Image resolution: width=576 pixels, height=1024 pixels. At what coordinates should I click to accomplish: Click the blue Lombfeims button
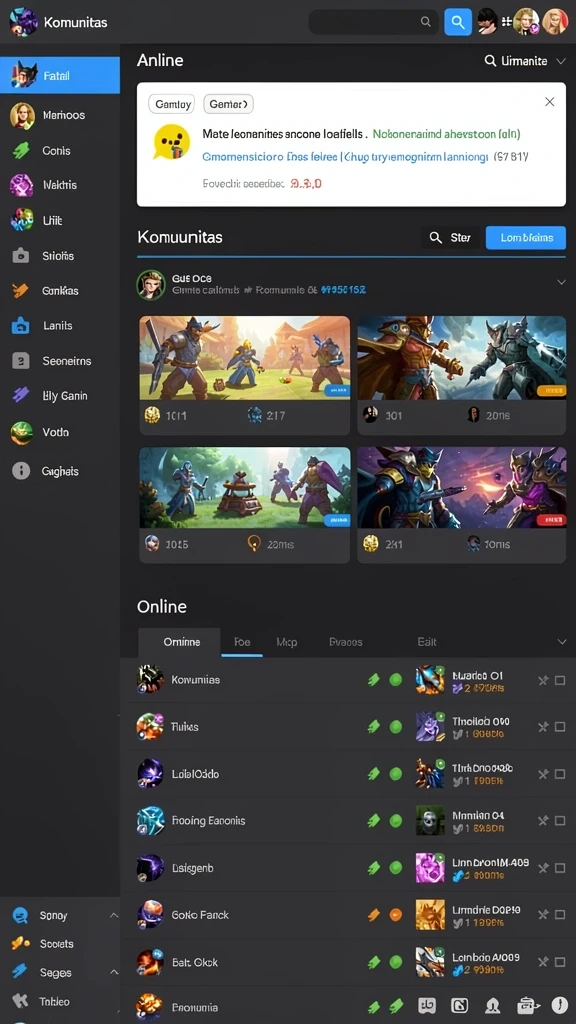pyautogui.click(x=526, y=238)
